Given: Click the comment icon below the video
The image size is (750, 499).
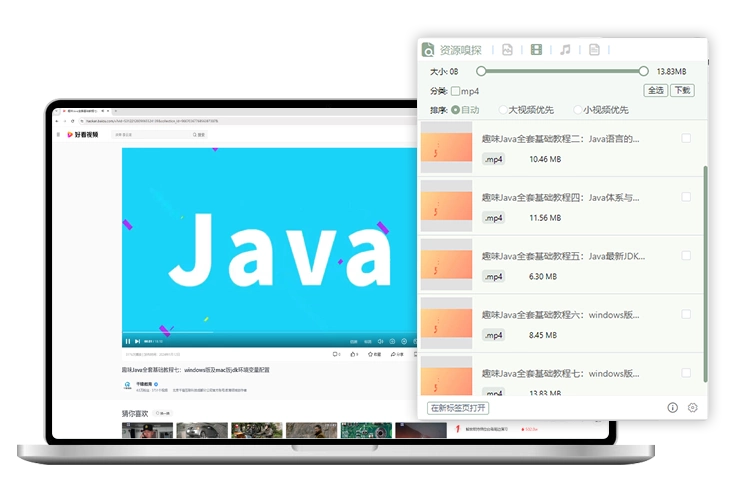Looking at the screenshot, I should coord(336,354).
